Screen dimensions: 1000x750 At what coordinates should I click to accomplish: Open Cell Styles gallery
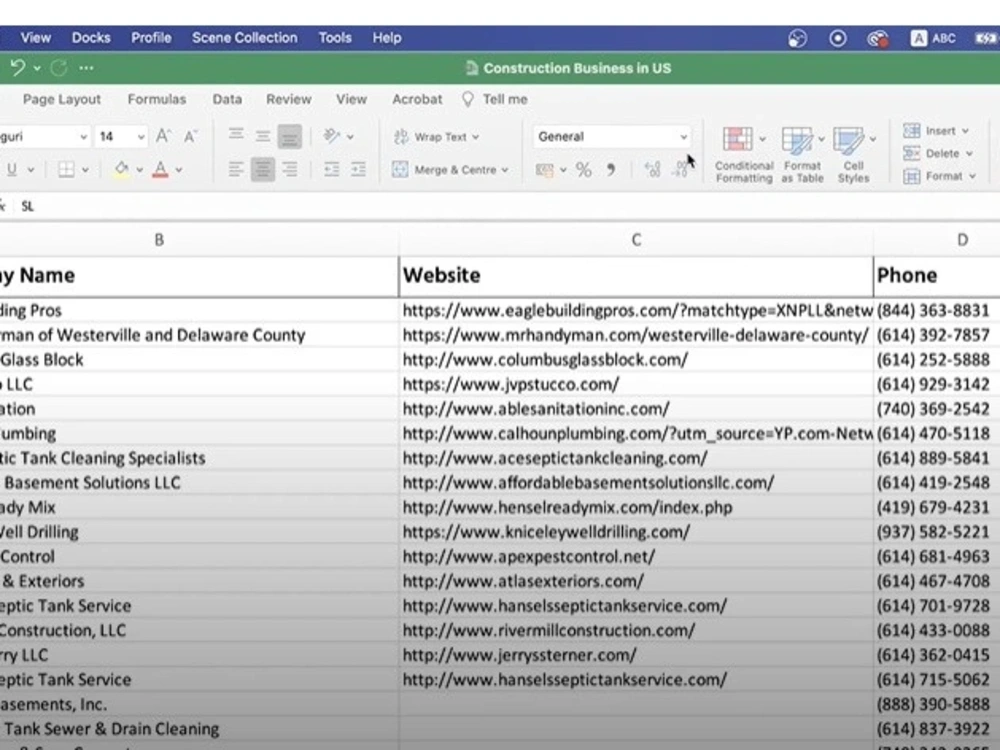tap(853, 154)
